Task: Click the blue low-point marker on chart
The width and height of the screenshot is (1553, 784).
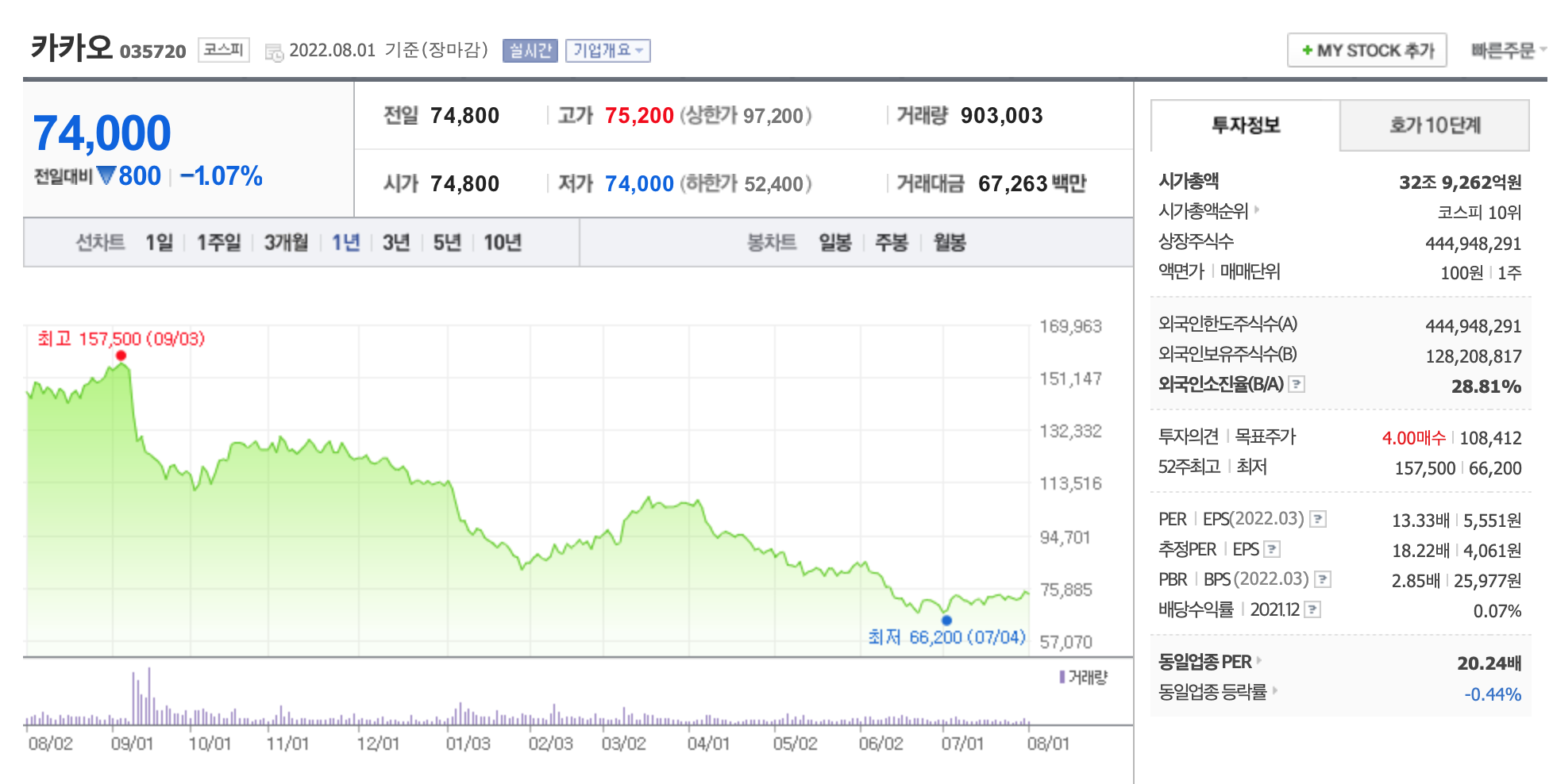Action: (946, 621)
